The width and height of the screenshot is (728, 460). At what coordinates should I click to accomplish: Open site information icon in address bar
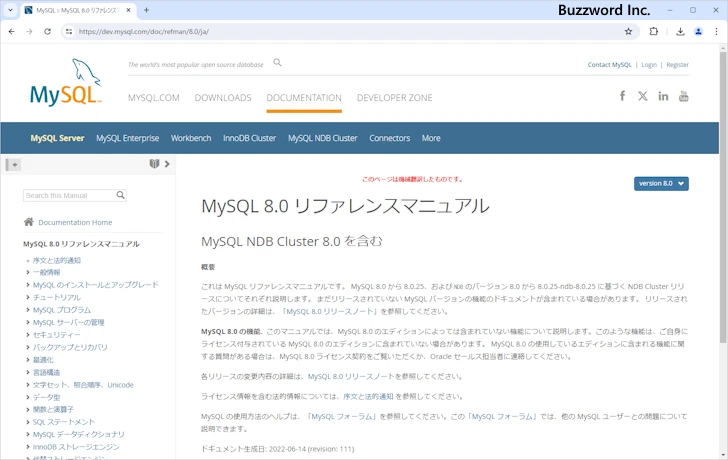tap(69, 32)
